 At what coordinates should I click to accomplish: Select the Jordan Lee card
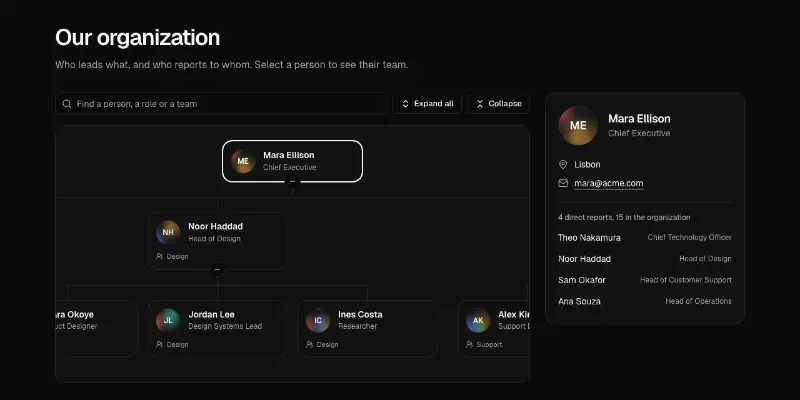coord(217,329)
